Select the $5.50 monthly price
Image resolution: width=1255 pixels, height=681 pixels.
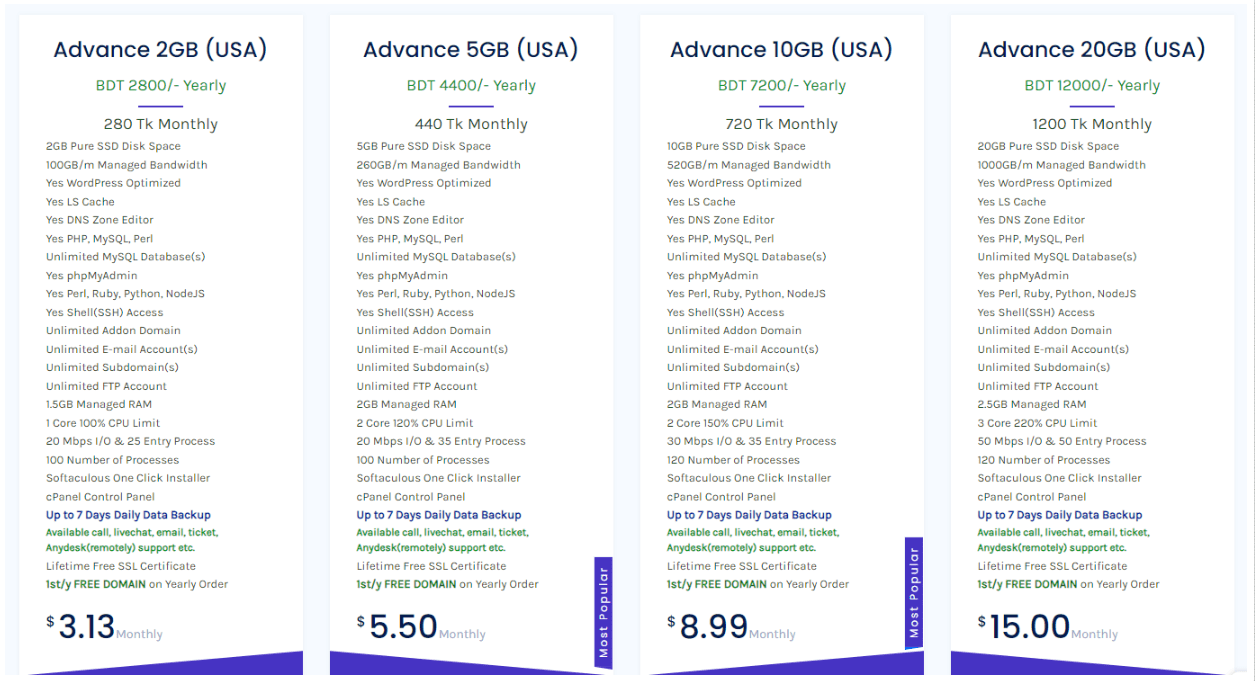pos(403,627)
